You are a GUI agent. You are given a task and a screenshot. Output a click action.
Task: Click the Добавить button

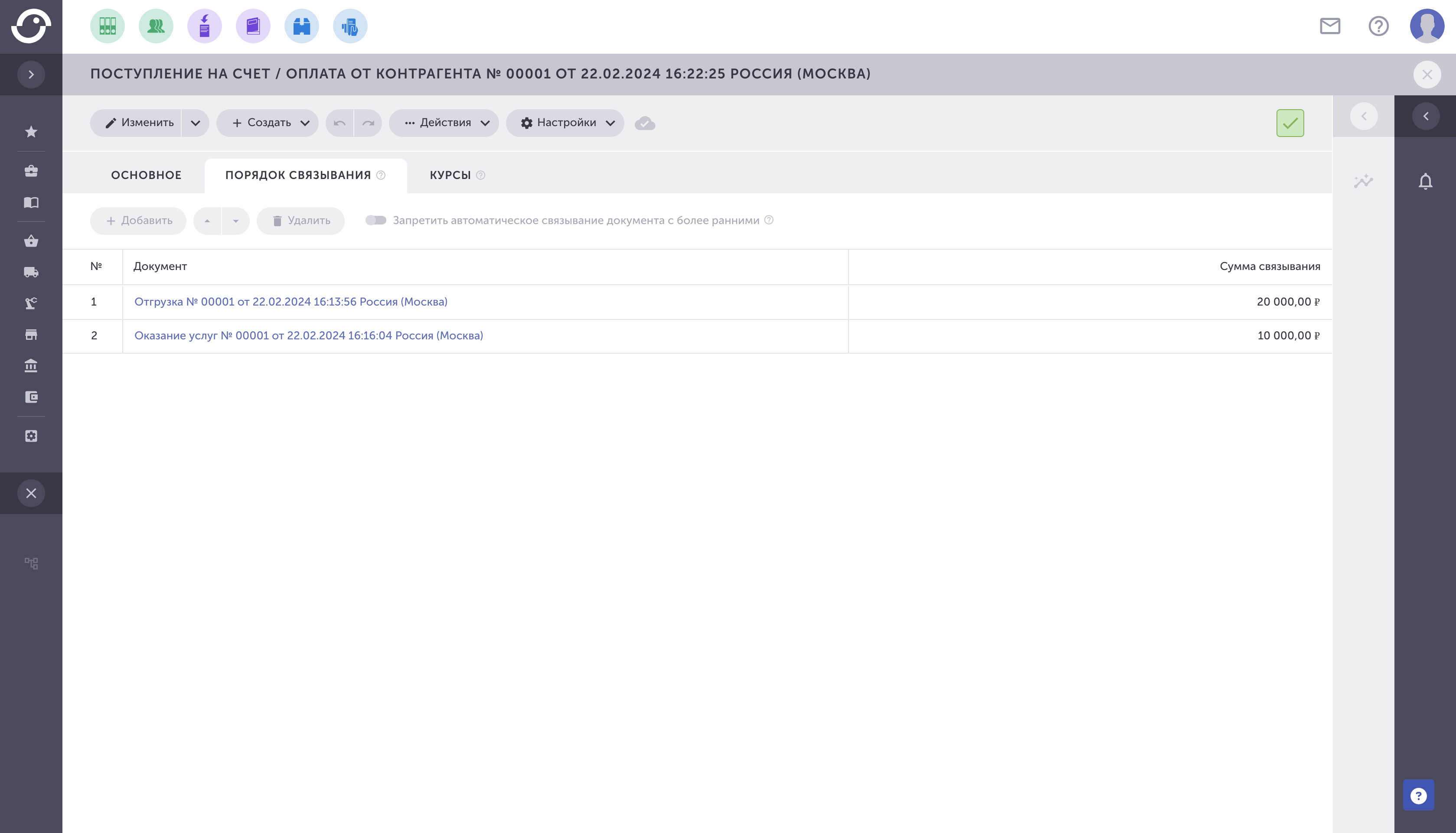[138, 221]
